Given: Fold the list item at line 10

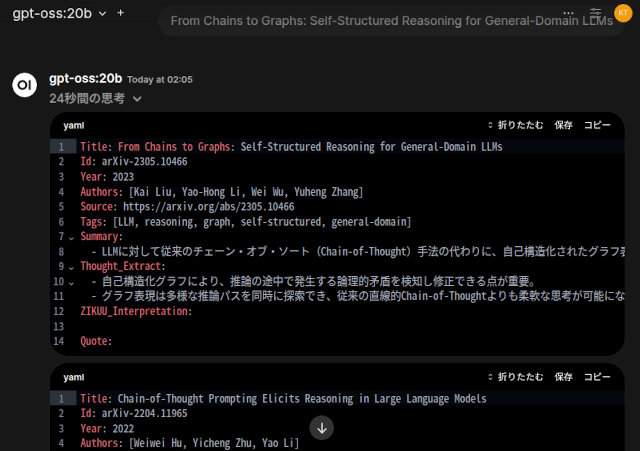Looking at the screenshot, I should tap(71, 283).
